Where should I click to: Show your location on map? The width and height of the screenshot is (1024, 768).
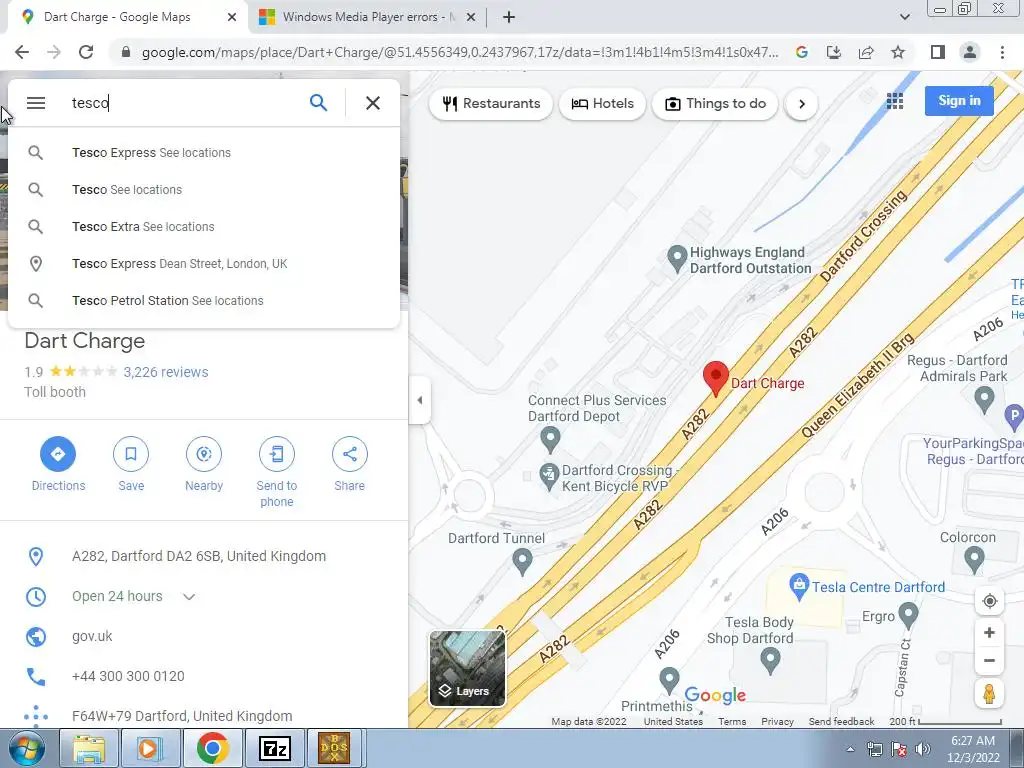coord(989,601)
